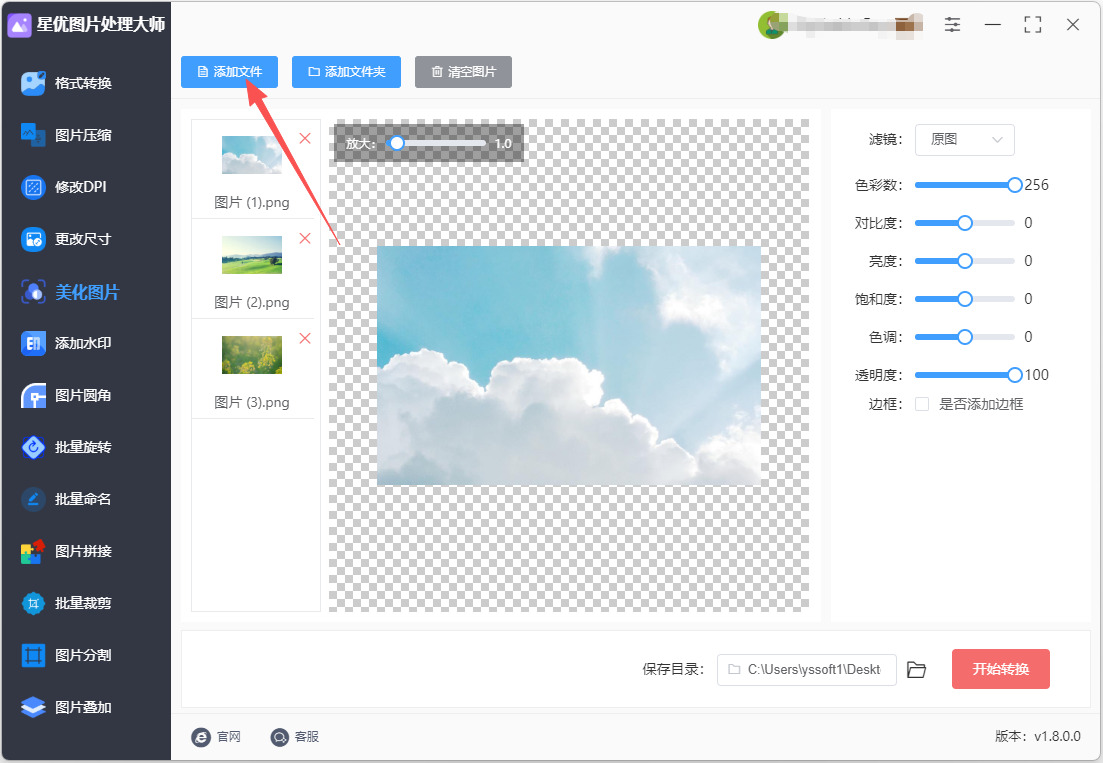Open the 图片分割 image split tool

(67, 655)
